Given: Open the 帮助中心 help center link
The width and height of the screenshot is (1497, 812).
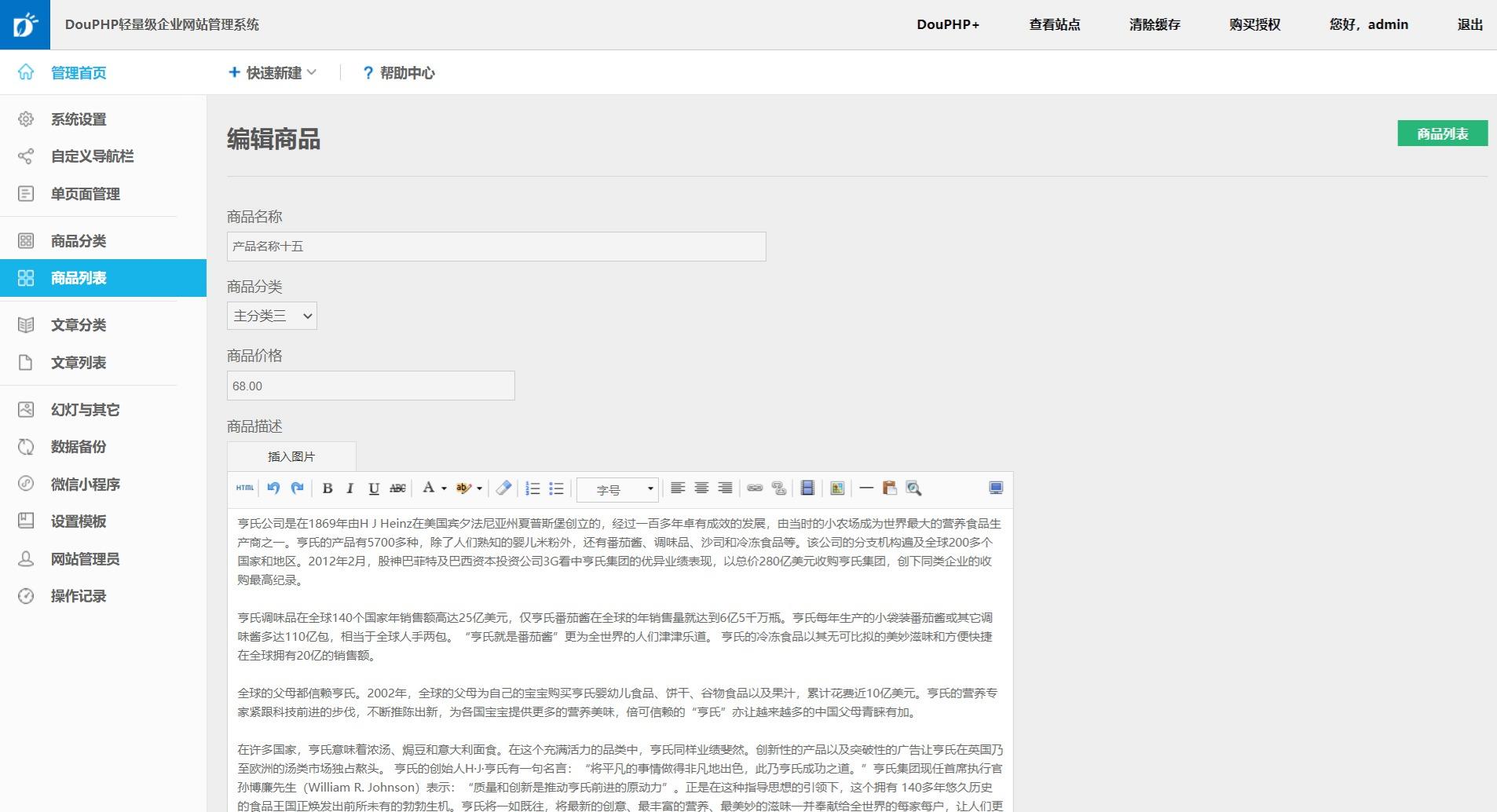Looking at the screenshot, I should click(x=399, y=72).
